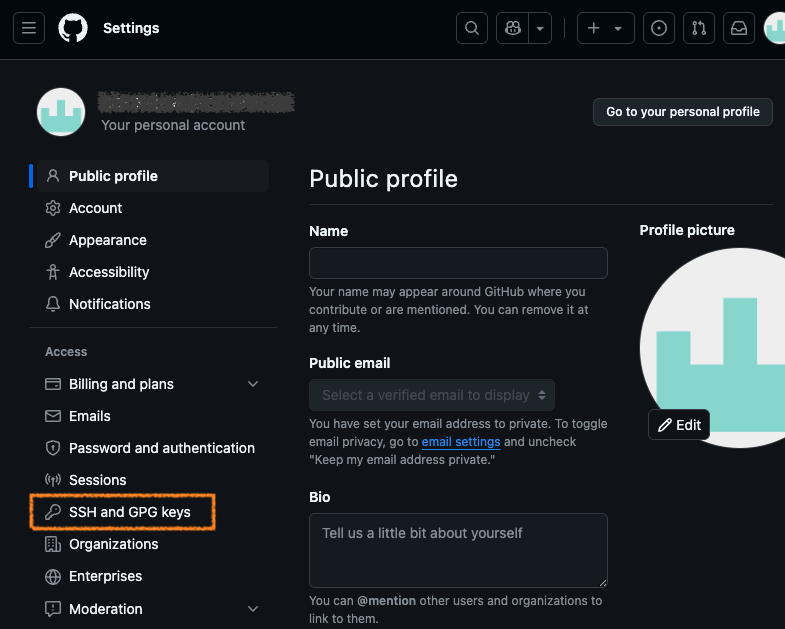
Task: Click the building icon beside Organizations
Action: tap(53, 544)
